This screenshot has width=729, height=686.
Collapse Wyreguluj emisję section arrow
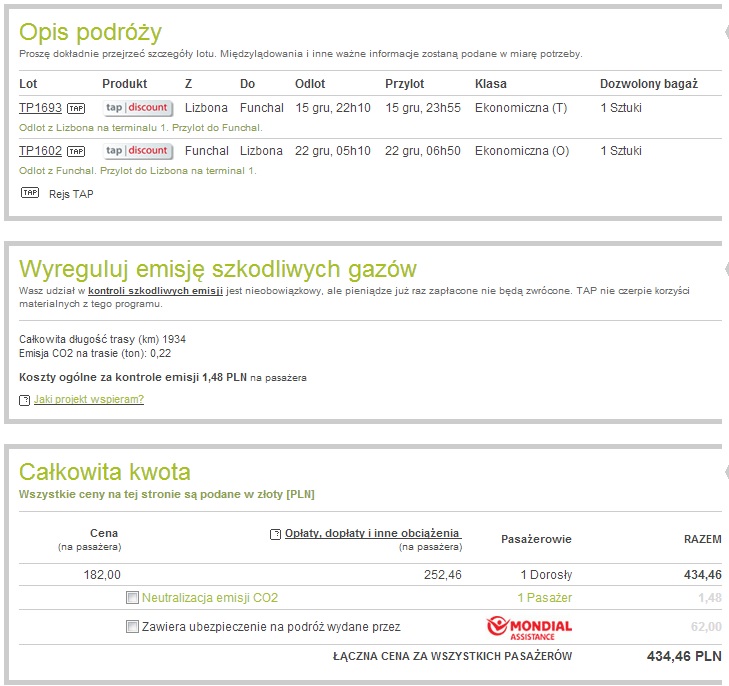pos(727,269)
